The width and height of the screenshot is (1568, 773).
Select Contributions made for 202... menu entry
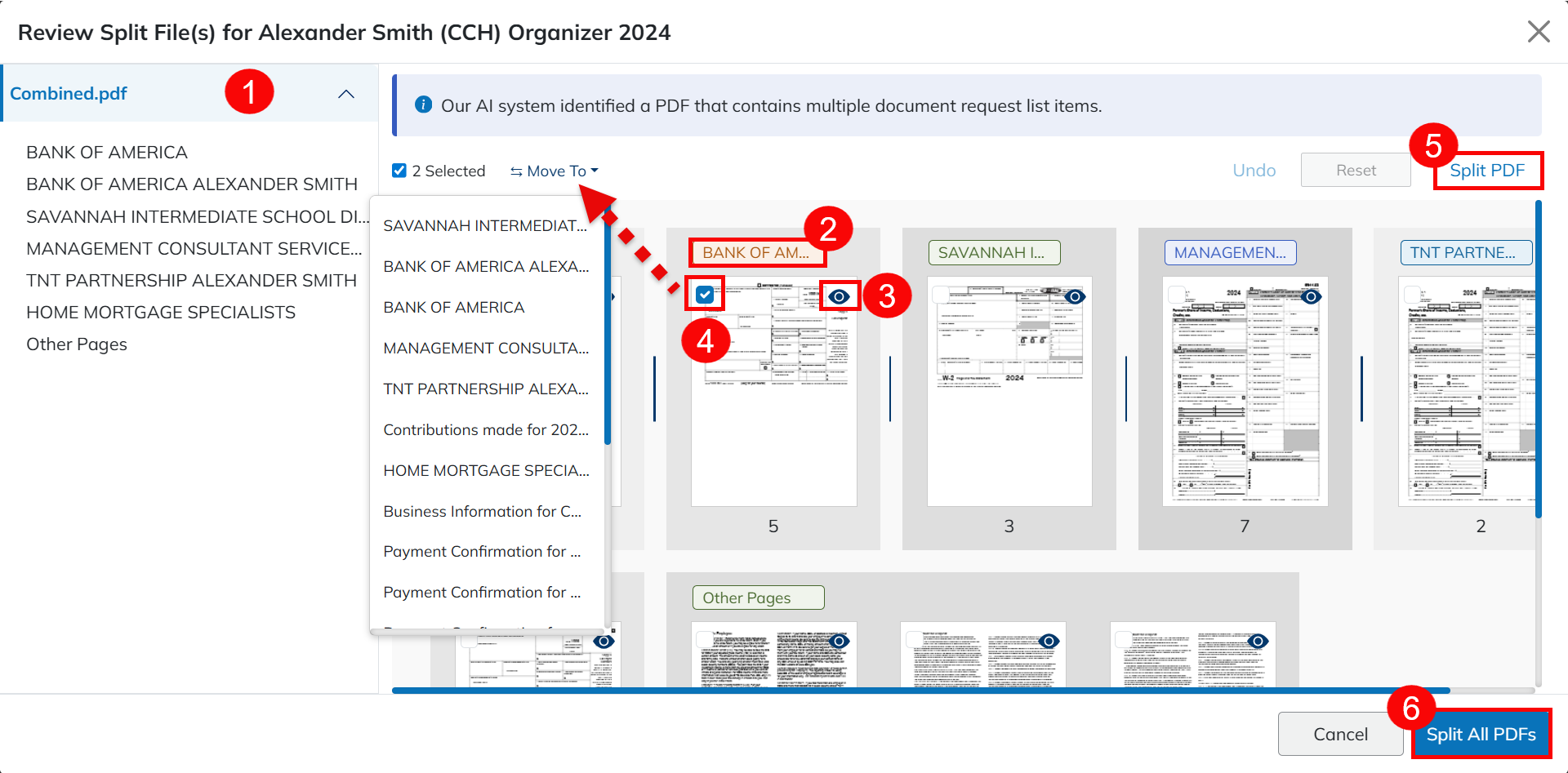[486, 429]
